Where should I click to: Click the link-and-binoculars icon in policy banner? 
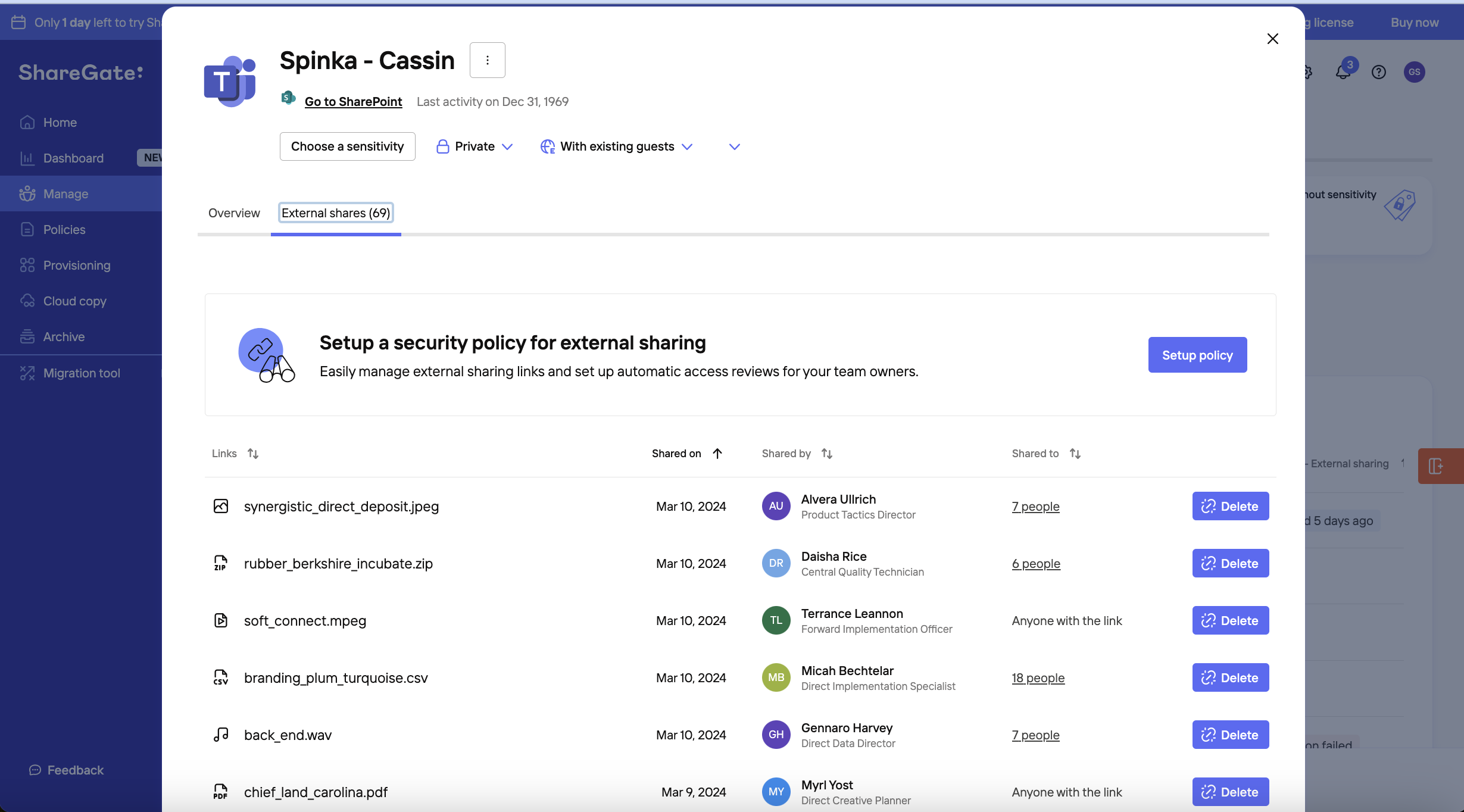[x=266, y=355]
